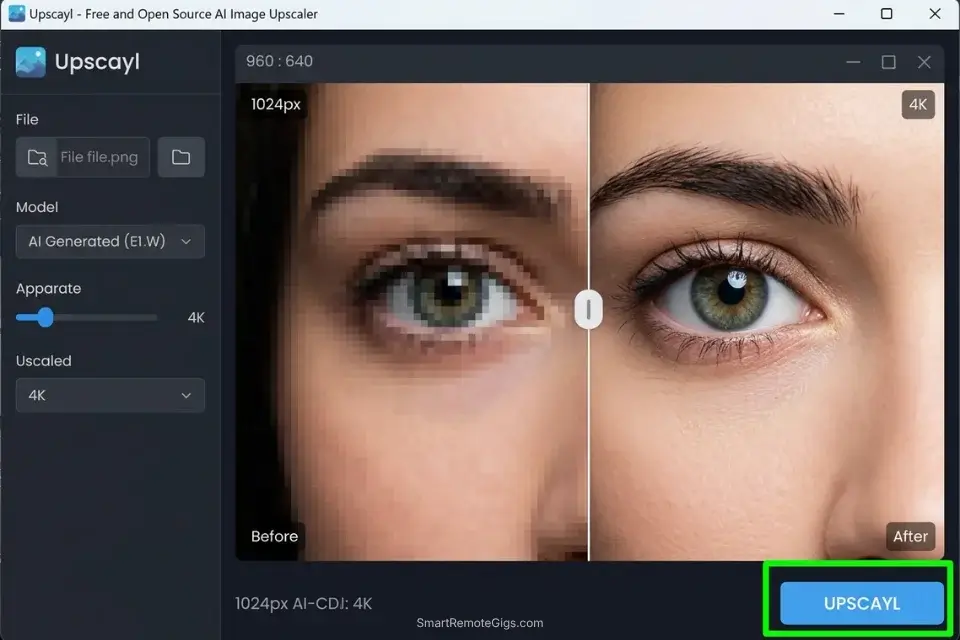Viewport: 960px width, 640px height.
Task: Open the output folder button
Action: tap(181, 157)
